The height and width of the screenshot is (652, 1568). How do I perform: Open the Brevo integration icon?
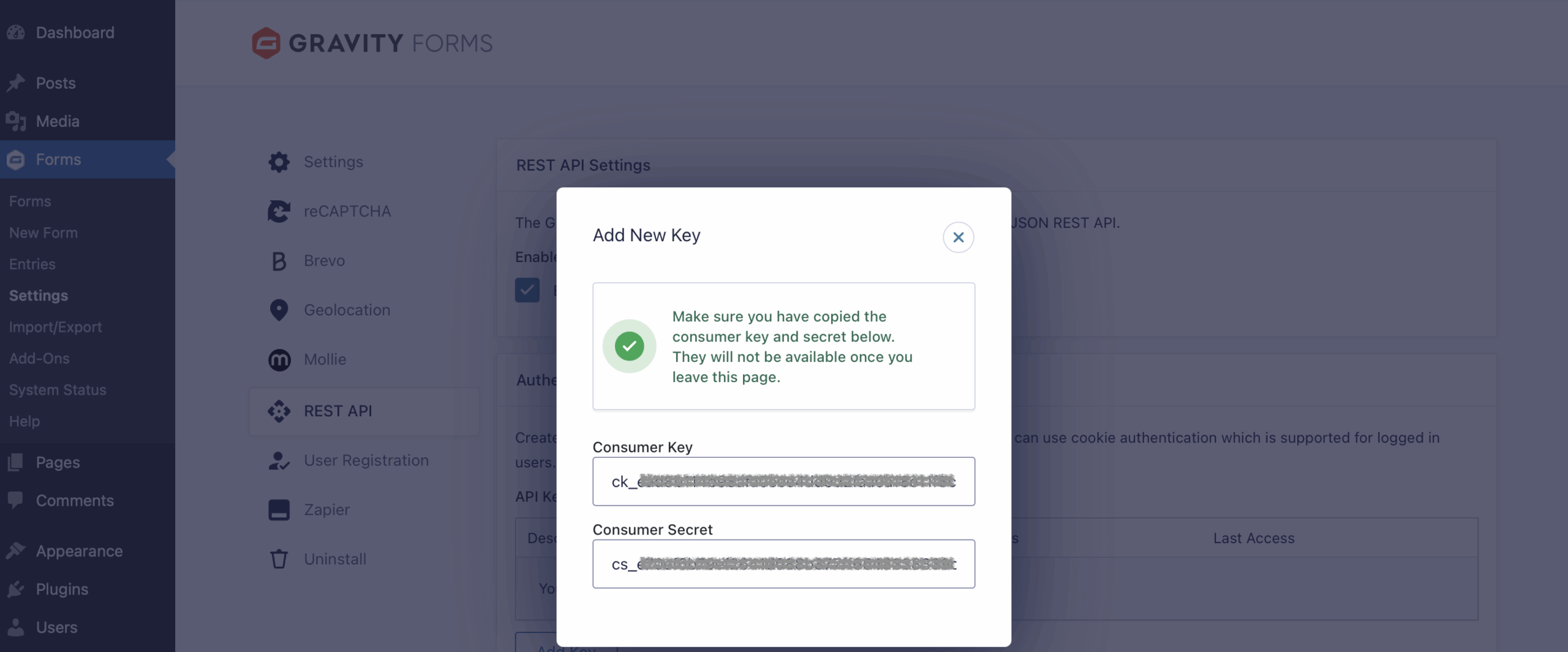pyautogui.click(x=279, y=261)
